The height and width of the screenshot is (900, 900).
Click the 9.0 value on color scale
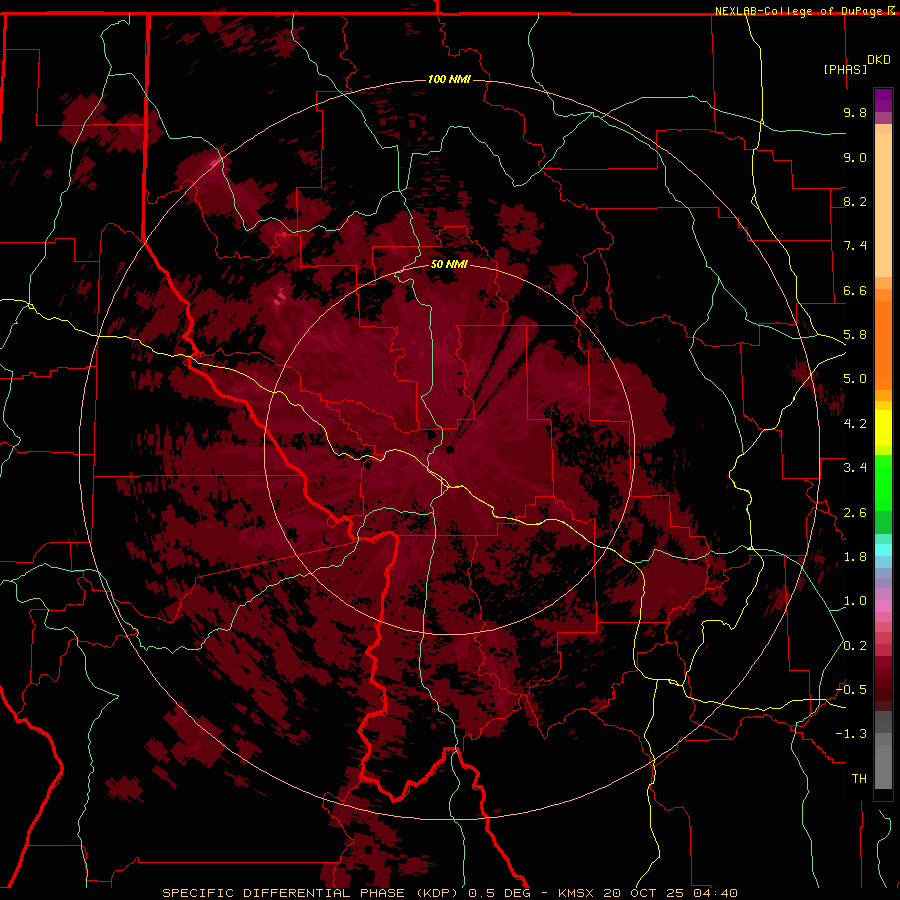tap(855, 157)
